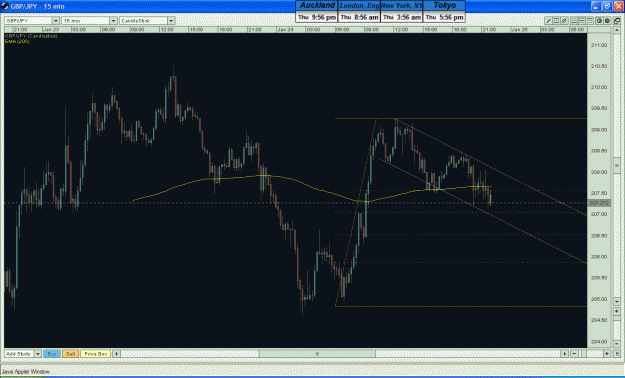Image resolution: width=625 pixels, height=378 pixels.
Task: Click the Thu 3:56 am time
Action: tap(401, 17)
